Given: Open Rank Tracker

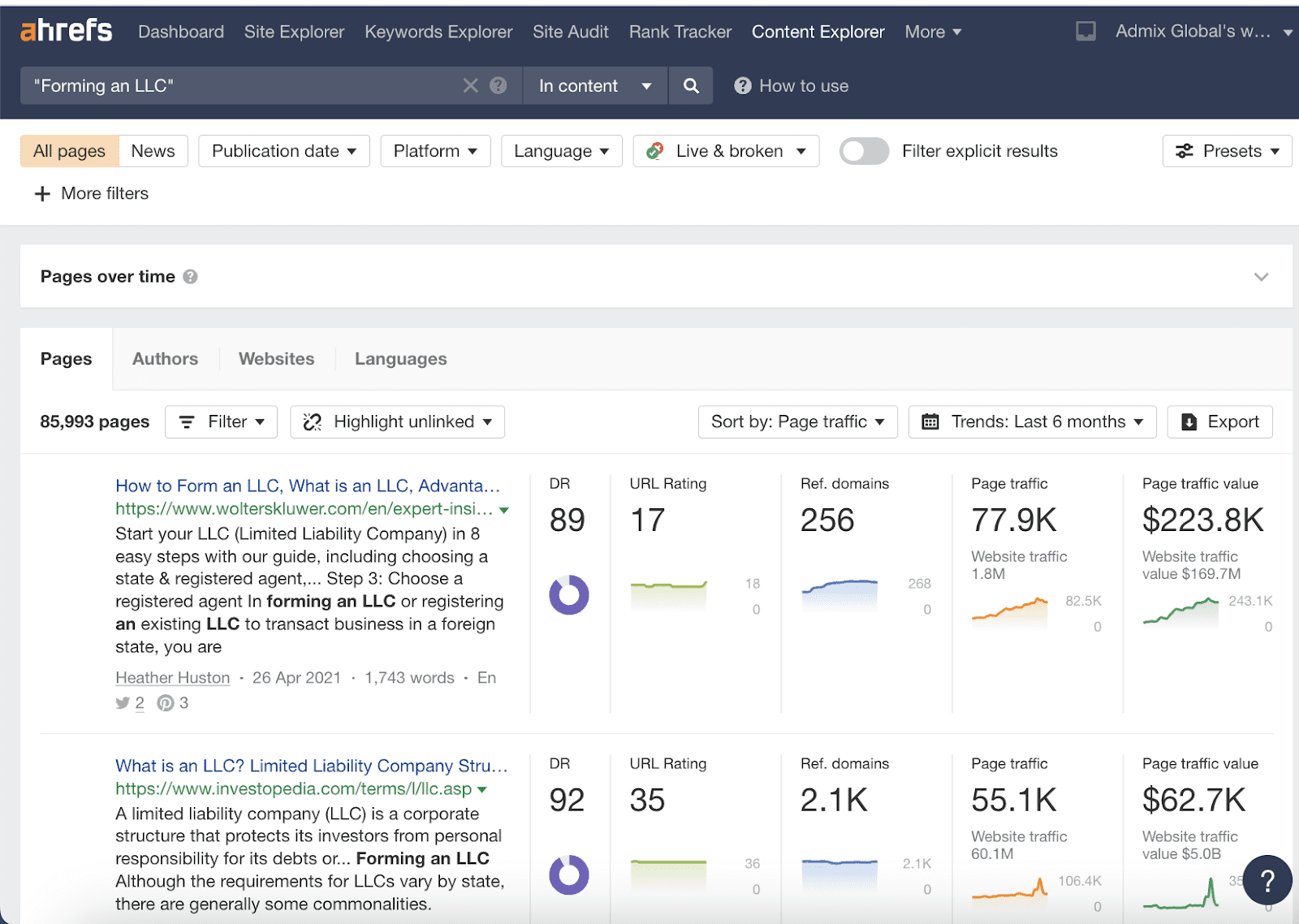Looking at the screenshot, I should click(680, 32).
